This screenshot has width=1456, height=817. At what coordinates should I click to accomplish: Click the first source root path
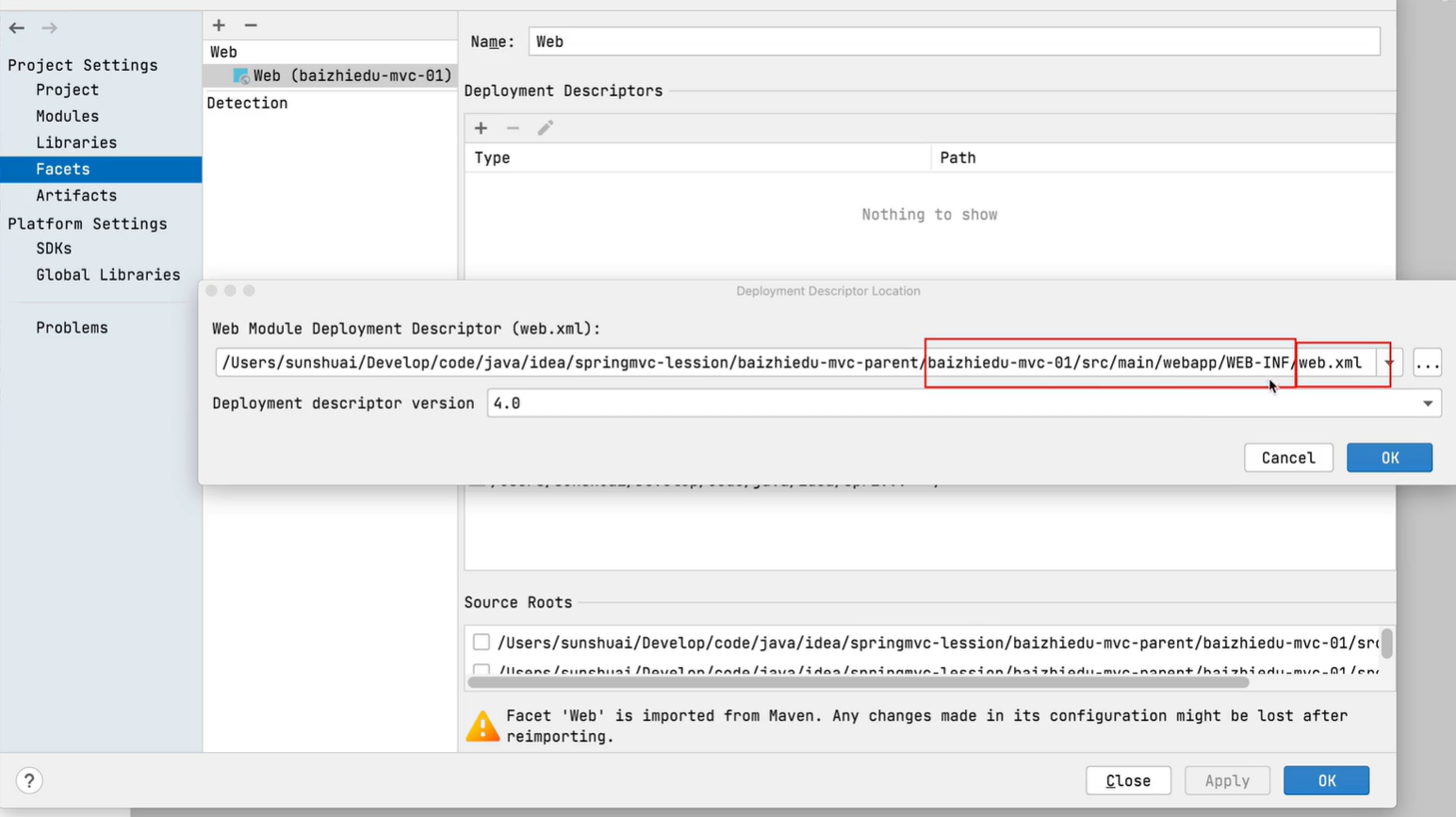pyautogui.click(x=938, y=643)
